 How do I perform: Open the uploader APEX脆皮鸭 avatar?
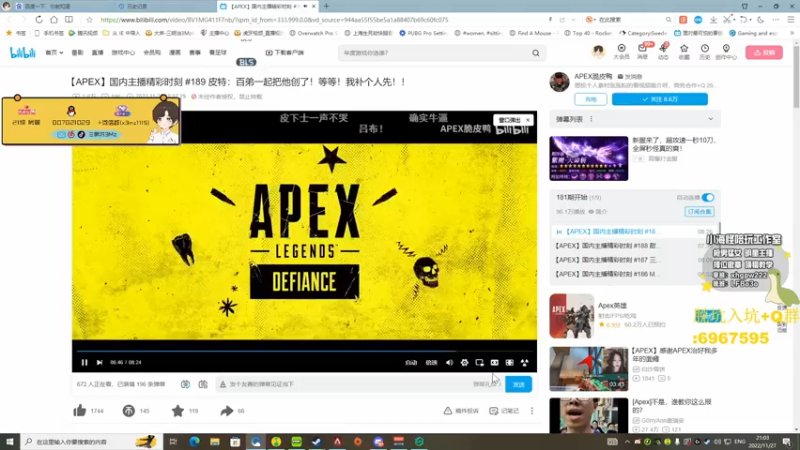[x=559, y=82]
